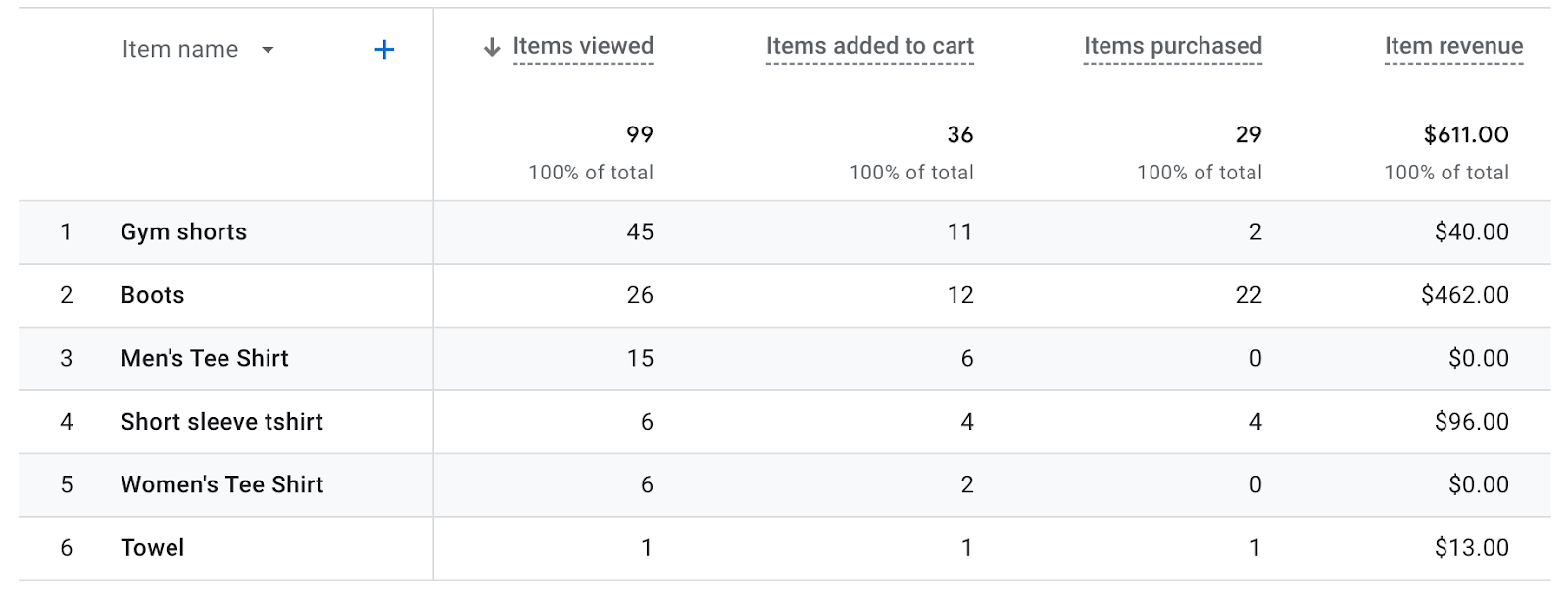Select the Boots item name
This screenshot has width=1568, height=608.
pos(152,295)
